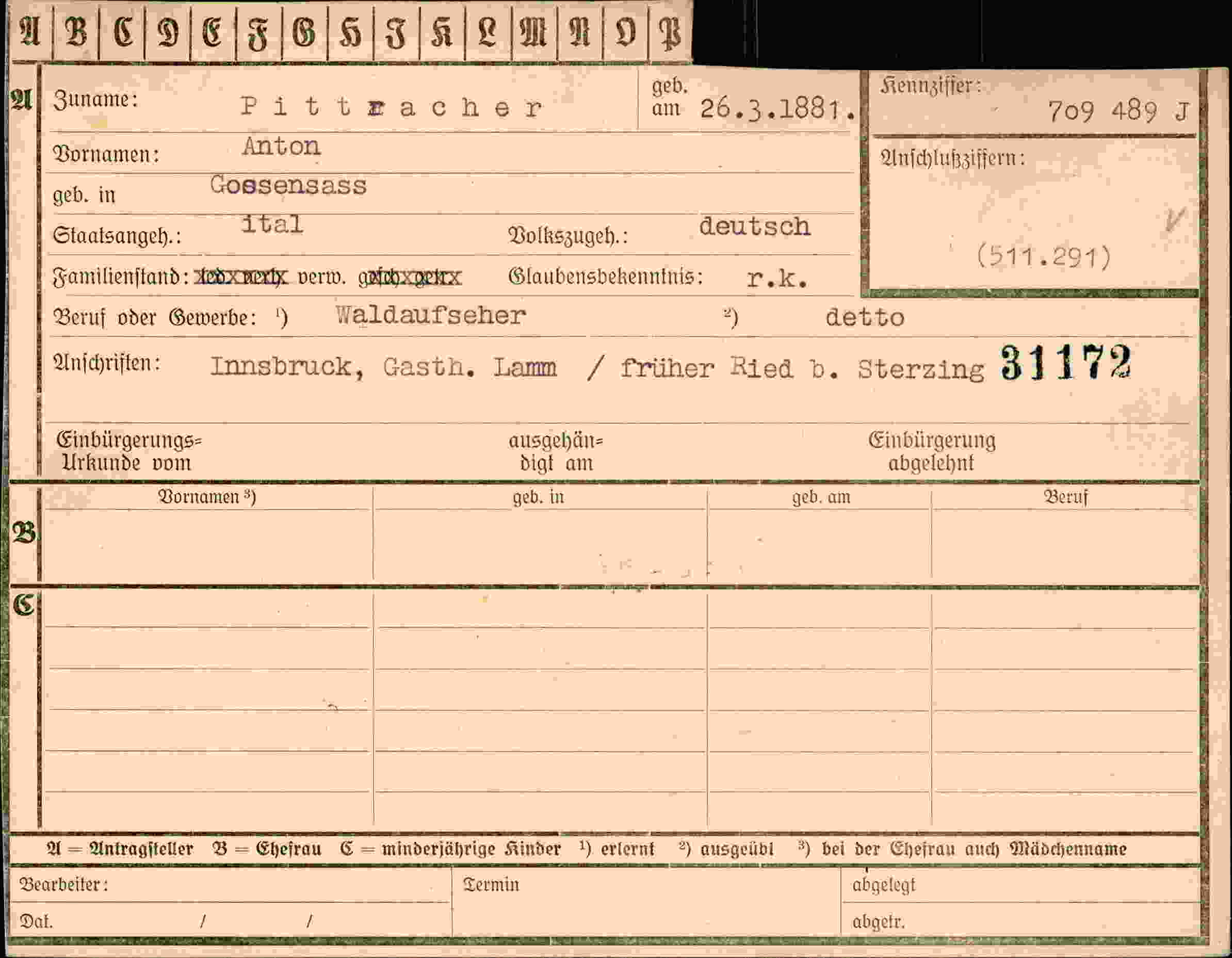Click the stamped number '31172'
Screen dimensions: 1232x958
pos(1067,363)
